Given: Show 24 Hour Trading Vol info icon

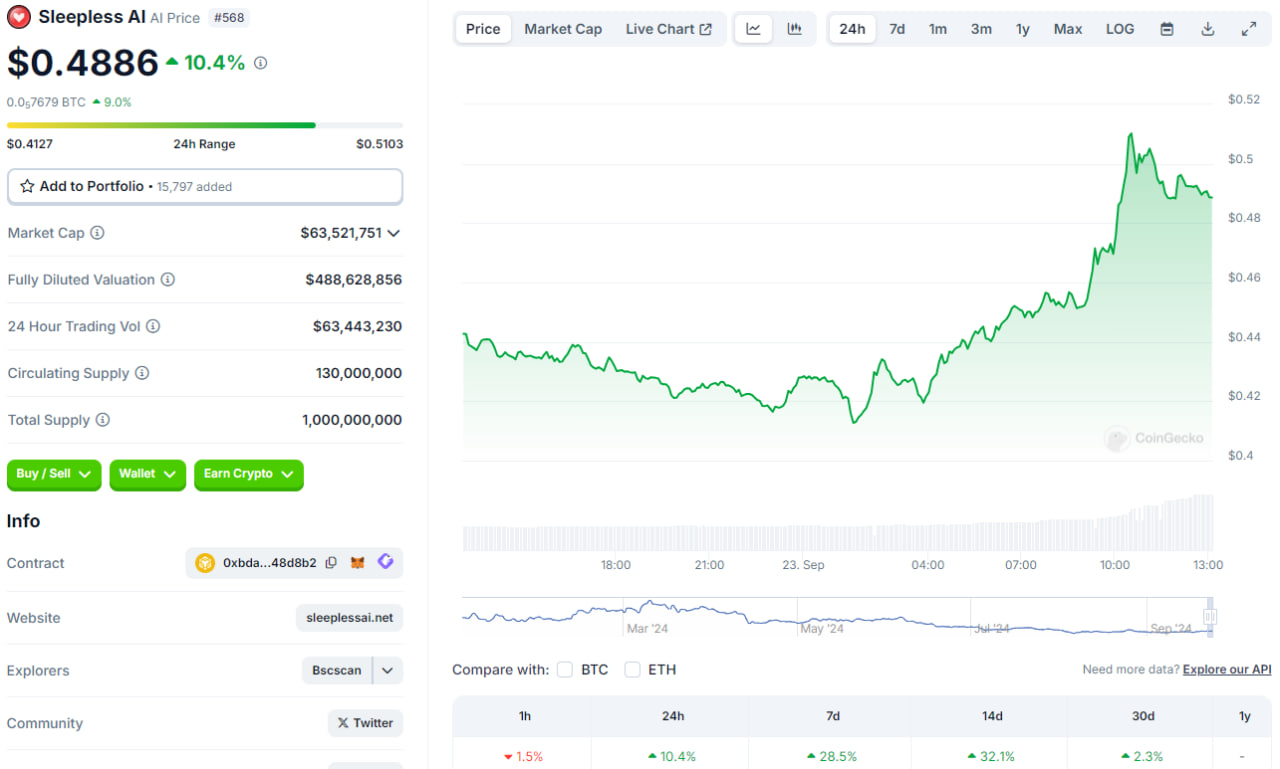Looking at the screenshot, I should pyautogui.click(x=153, y=326).
